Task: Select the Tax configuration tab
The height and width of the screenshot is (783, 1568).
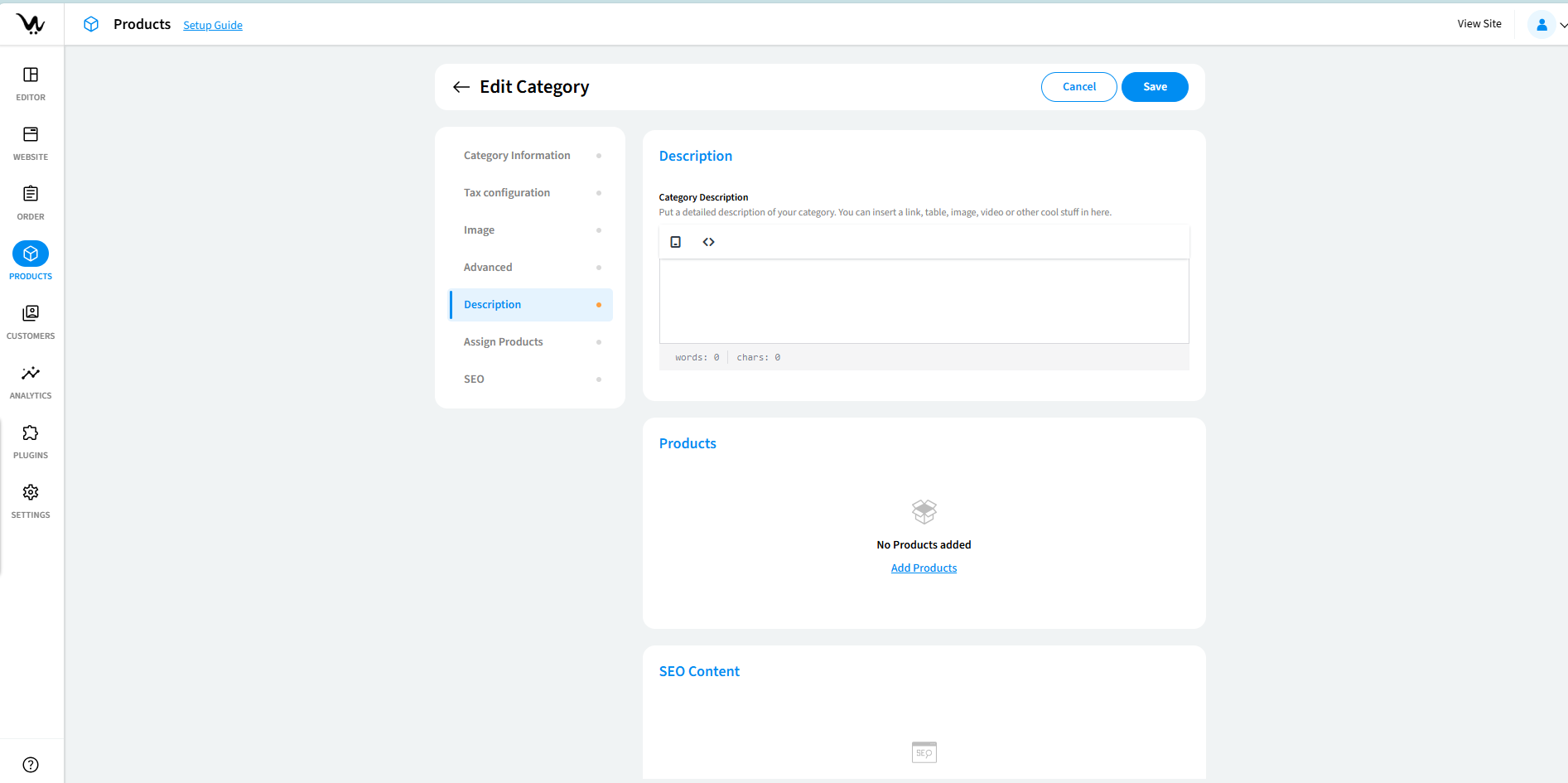Action: pyautogui.click(x=507, y=193)
